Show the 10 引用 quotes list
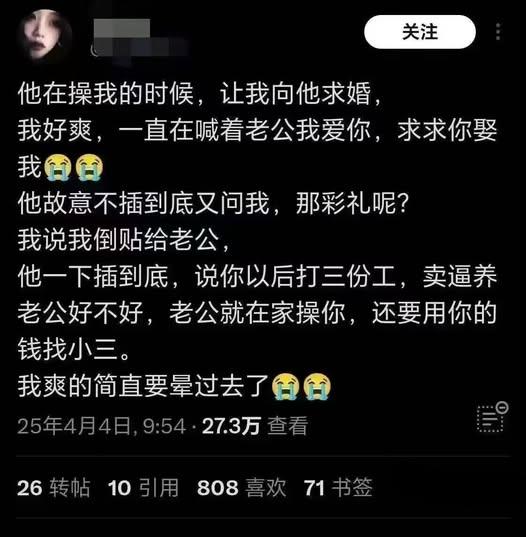The height and width of the screenshot is (537, 526). 143,487
